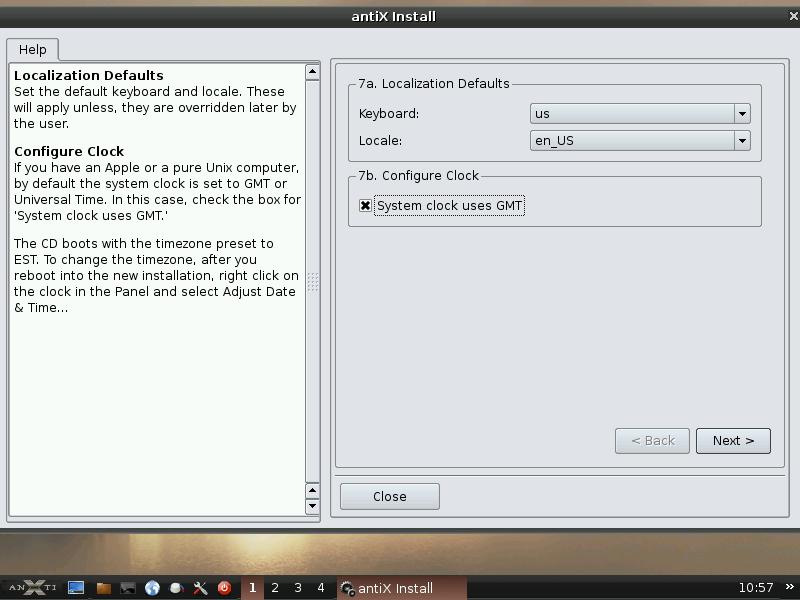Click the splitter handle between help and settings

point(313,282)
